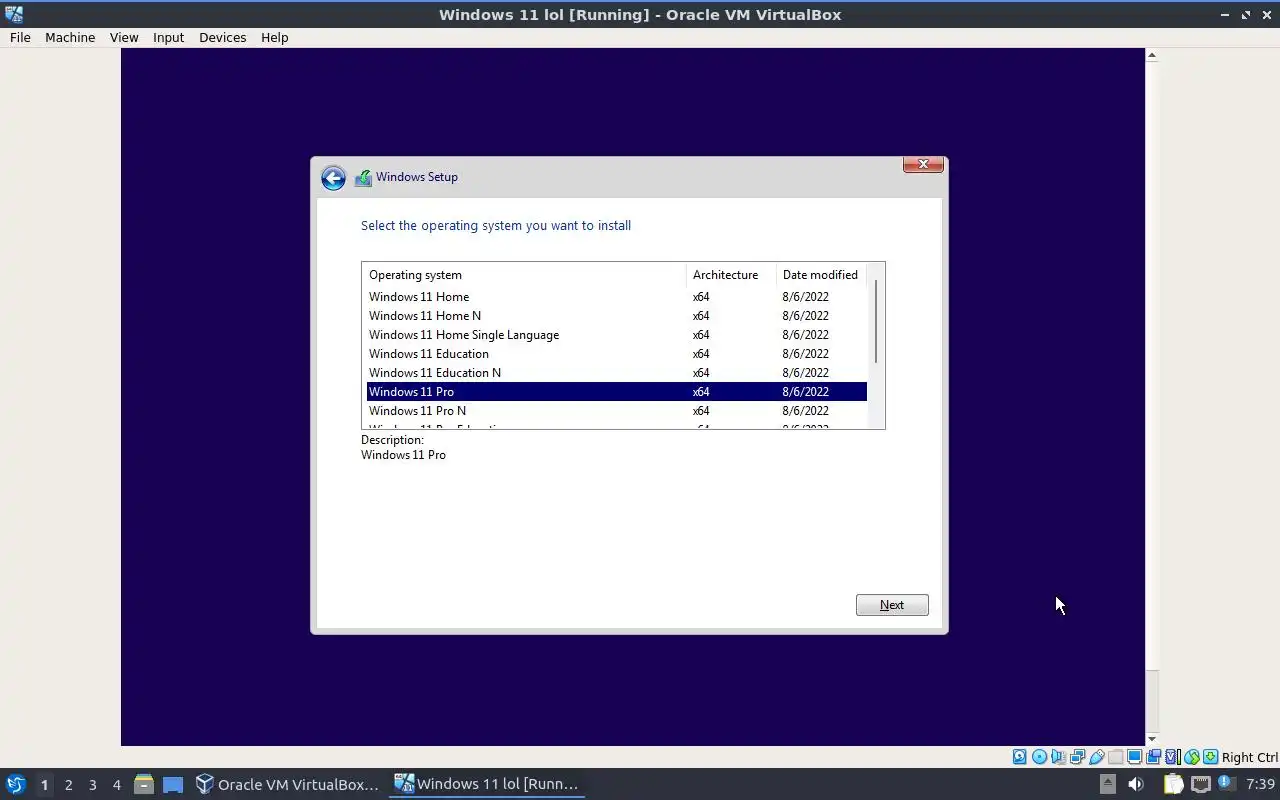Viewport: 1280px width, 800px height.
Task: Click the Right Ctrl host key label
Action: coord(1249,757)
